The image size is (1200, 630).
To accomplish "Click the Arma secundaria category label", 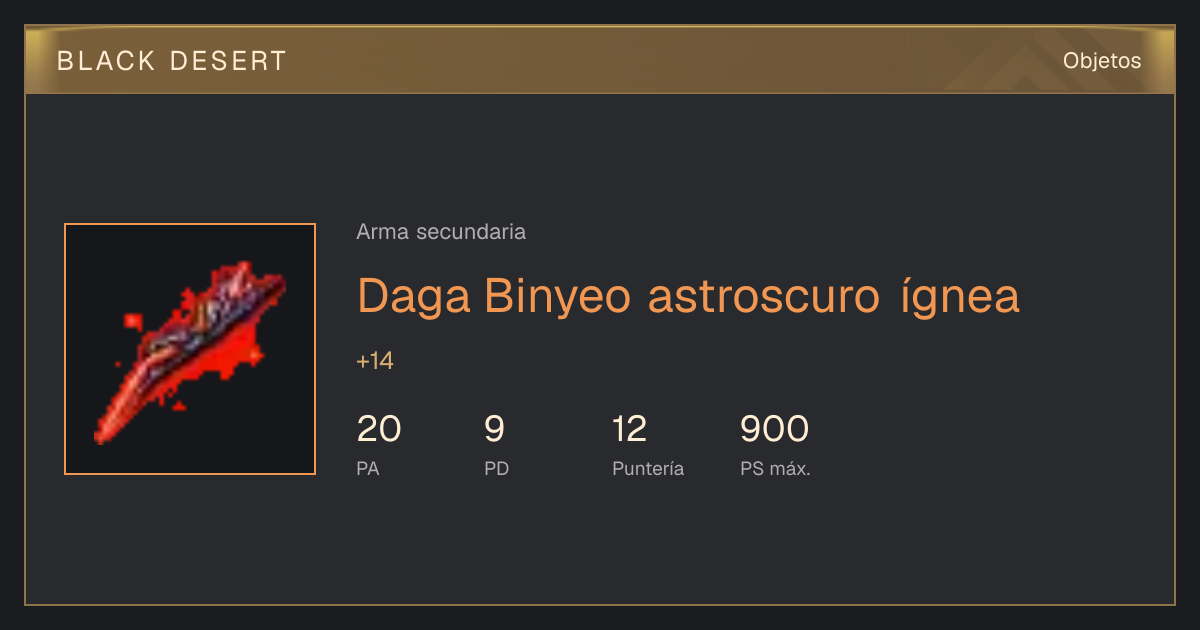I will click(x=441, y=232).
